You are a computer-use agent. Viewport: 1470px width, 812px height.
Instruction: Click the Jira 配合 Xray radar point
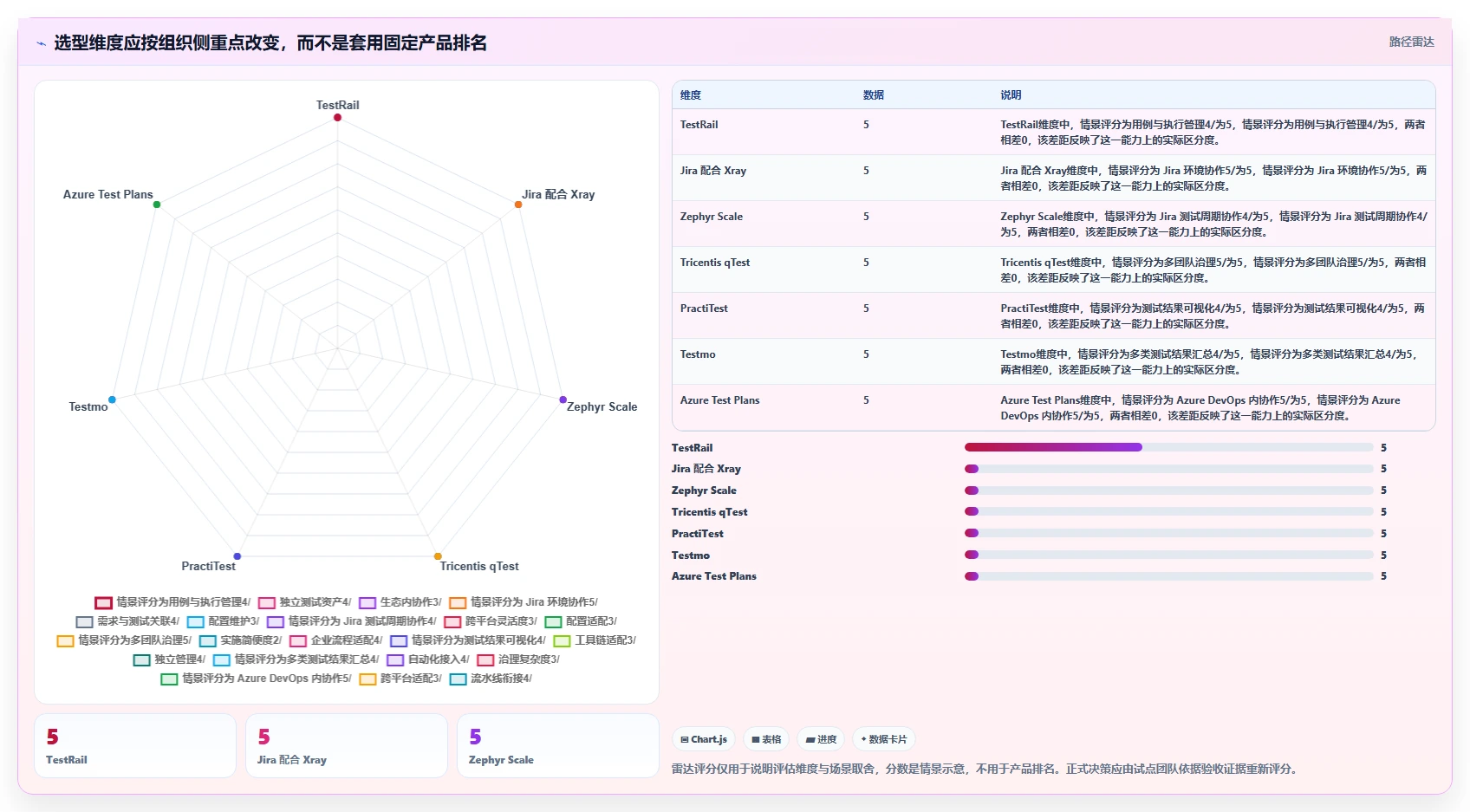pos(518,205)
